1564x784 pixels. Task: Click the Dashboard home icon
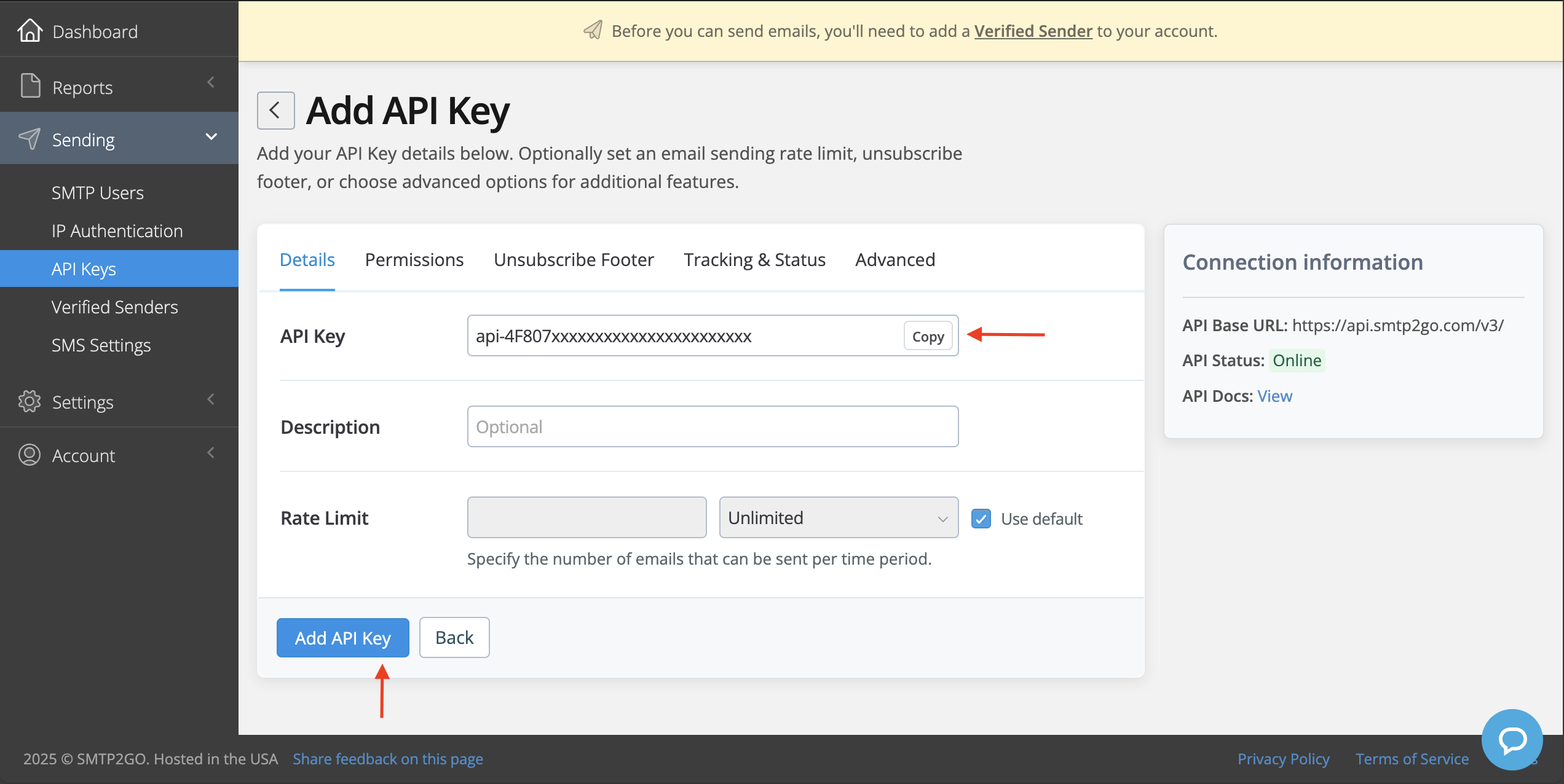30,31
